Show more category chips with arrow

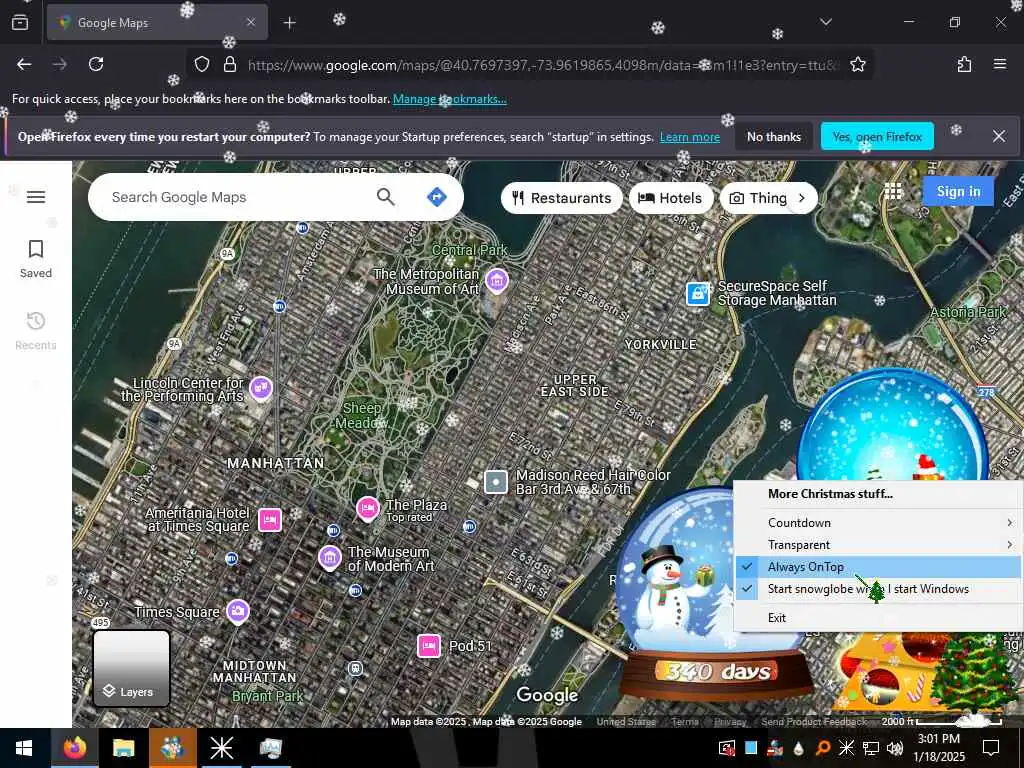click(802, 198)
